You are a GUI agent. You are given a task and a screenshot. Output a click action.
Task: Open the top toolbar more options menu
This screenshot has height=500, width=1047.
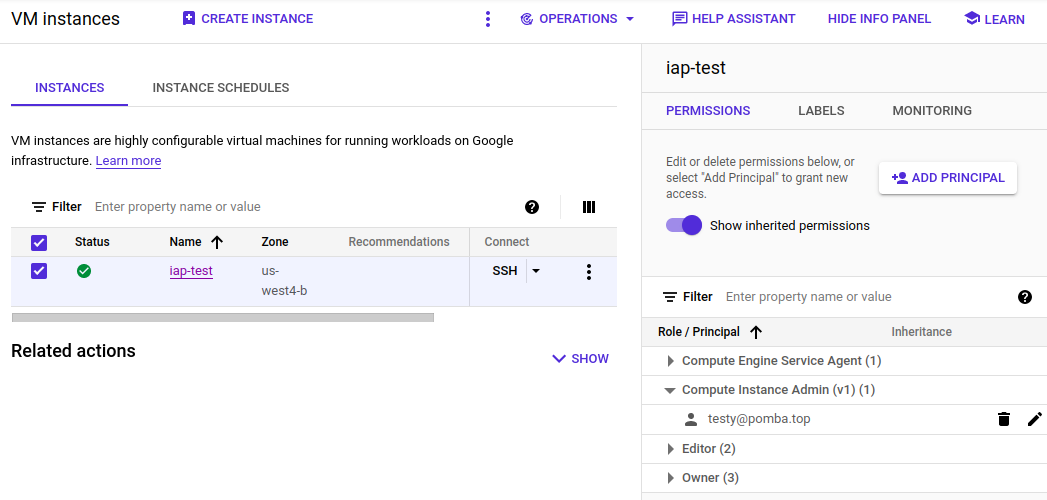click(x=488, y=19)
